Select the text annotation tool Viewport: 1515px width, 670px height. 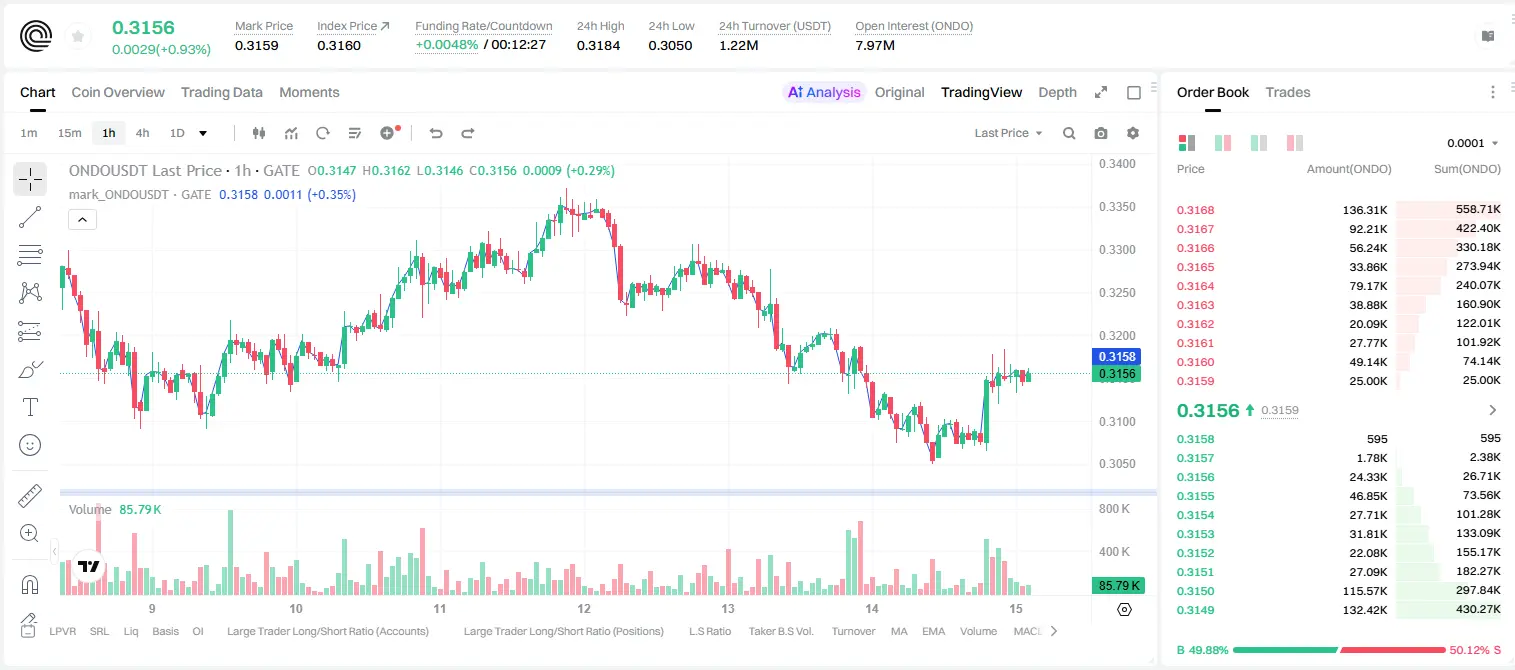[x=30, y=407]
